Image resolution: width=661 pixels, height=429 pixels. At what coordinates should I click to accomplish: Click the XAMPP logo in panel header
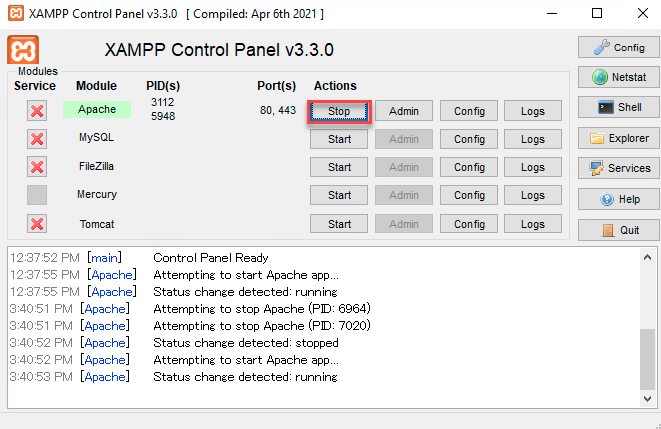pyautogui.click(x=23, y=50)
